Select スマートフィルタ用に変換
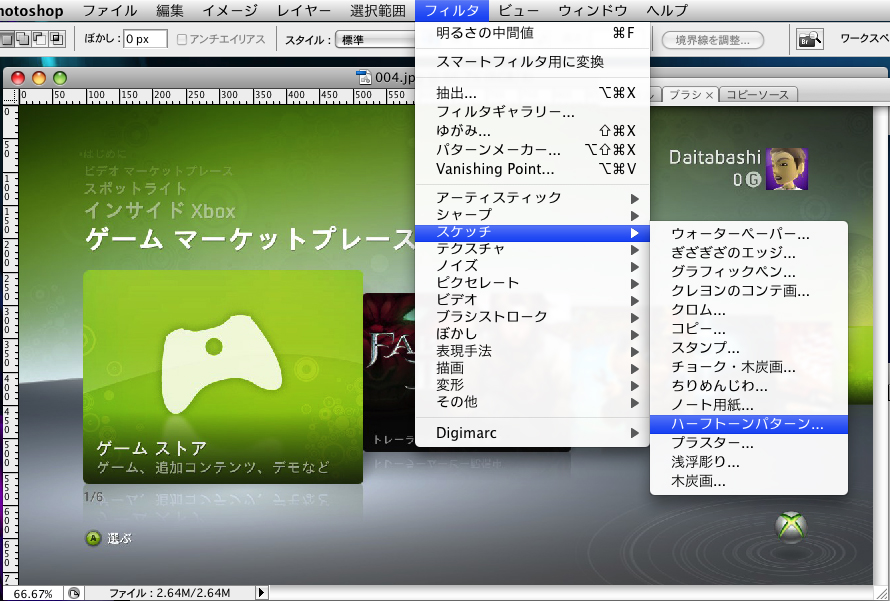This screenshot has width=890, height=601. pos(532,62)
